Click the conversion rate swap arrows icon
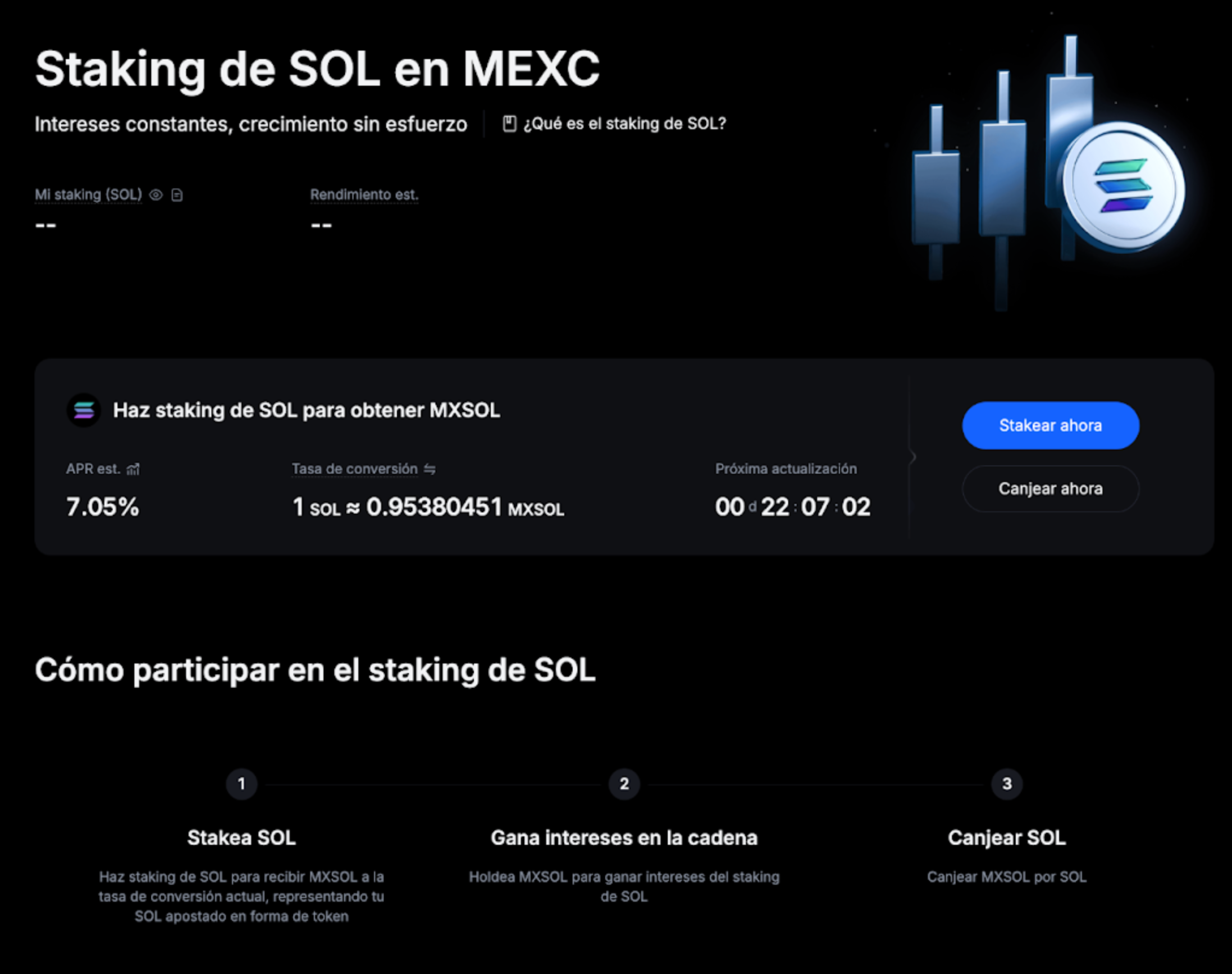Image resolution: width=1232 pixels, height=974 pixels. click(431, 469)
